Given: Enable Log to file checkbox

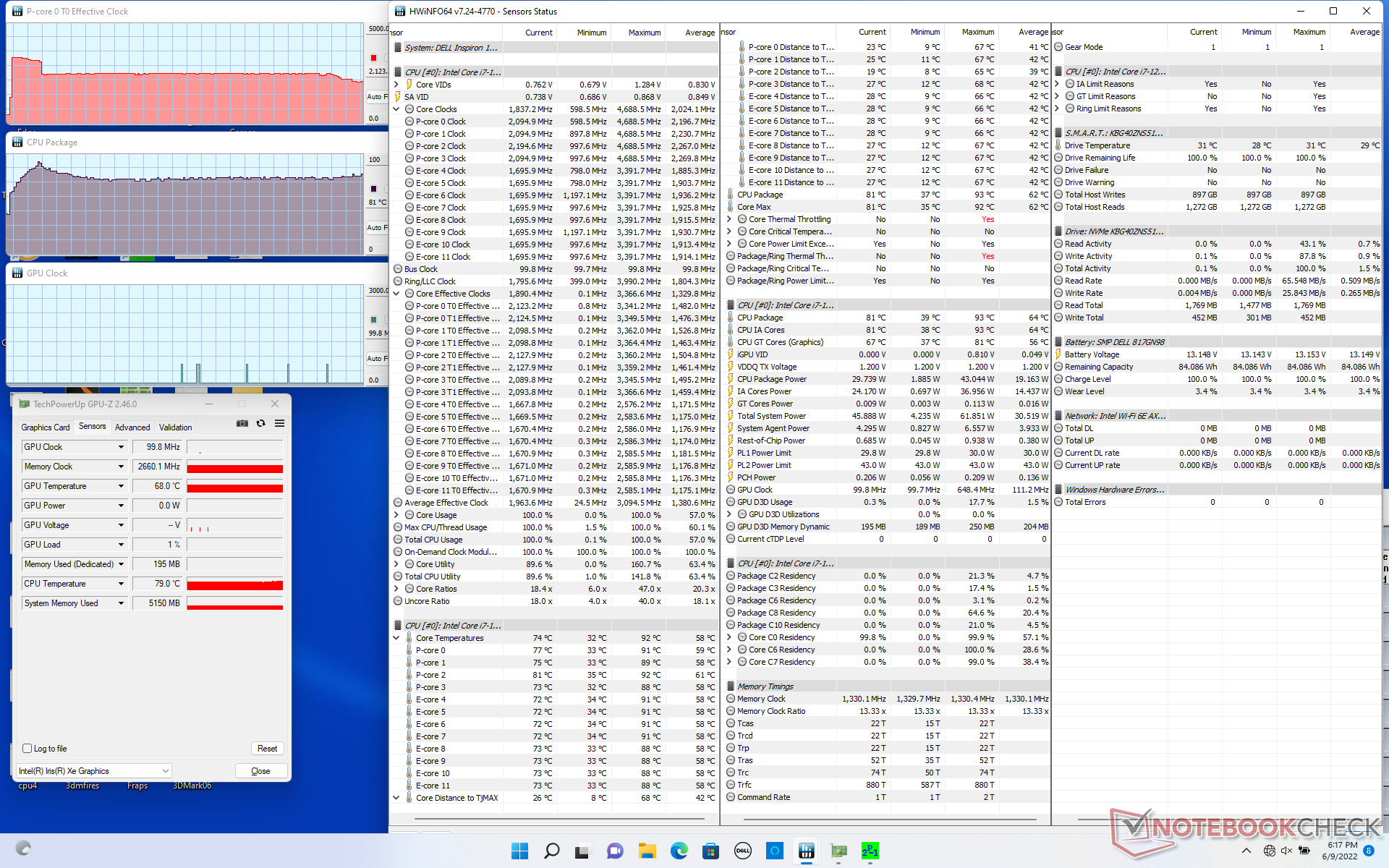Looking at the screenshot, I should coord(27,749).
